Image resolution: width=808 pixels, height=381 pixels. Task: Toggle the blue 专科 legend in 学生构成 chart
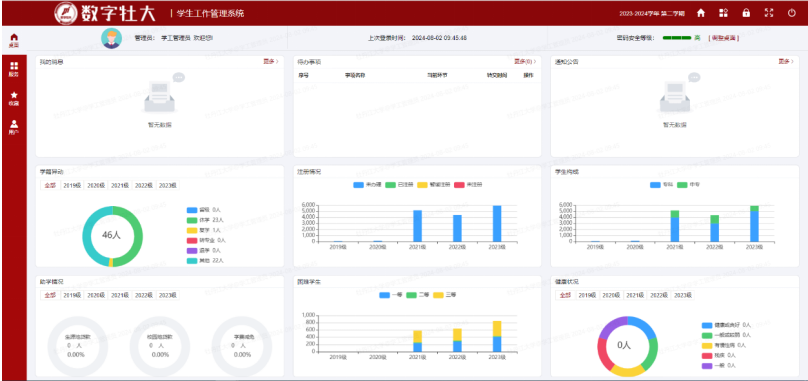pyautogui.click(x=661, y=185)
